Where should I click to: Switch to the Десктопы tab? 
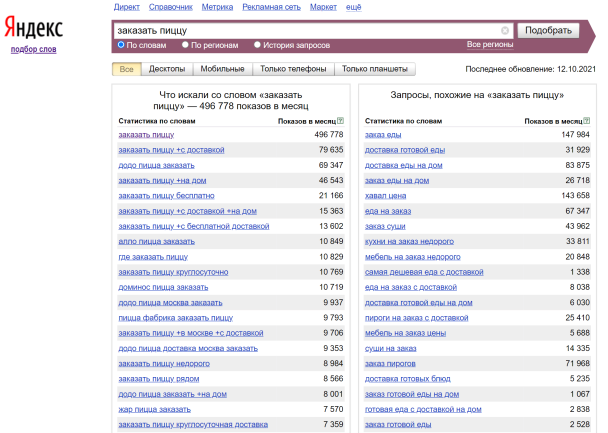click(167, 69)
